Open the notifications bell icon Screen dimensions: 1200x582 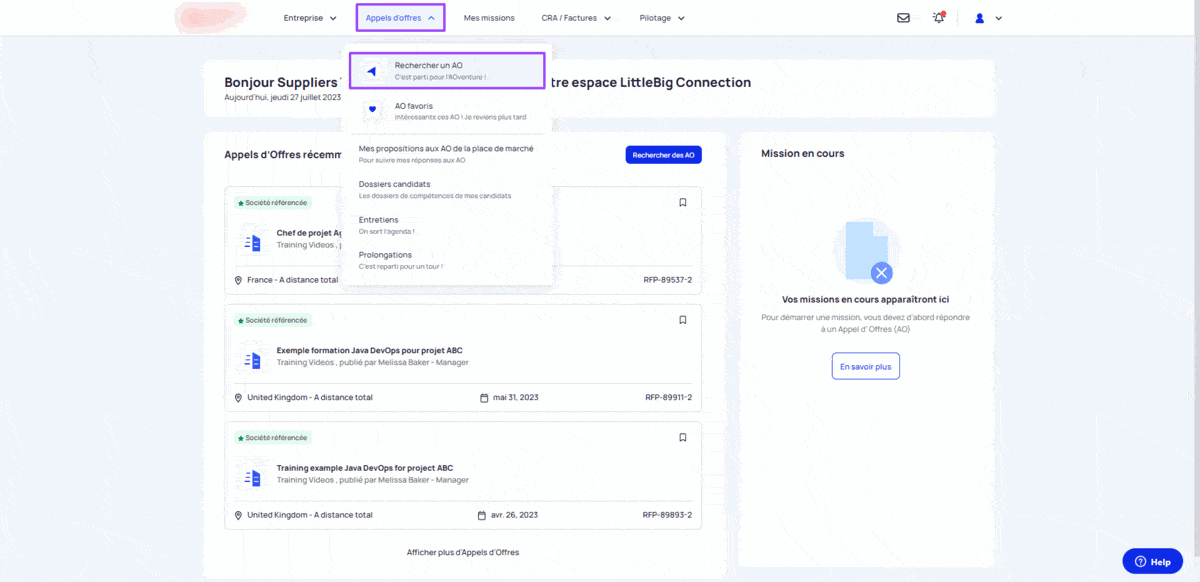(938, 18)
